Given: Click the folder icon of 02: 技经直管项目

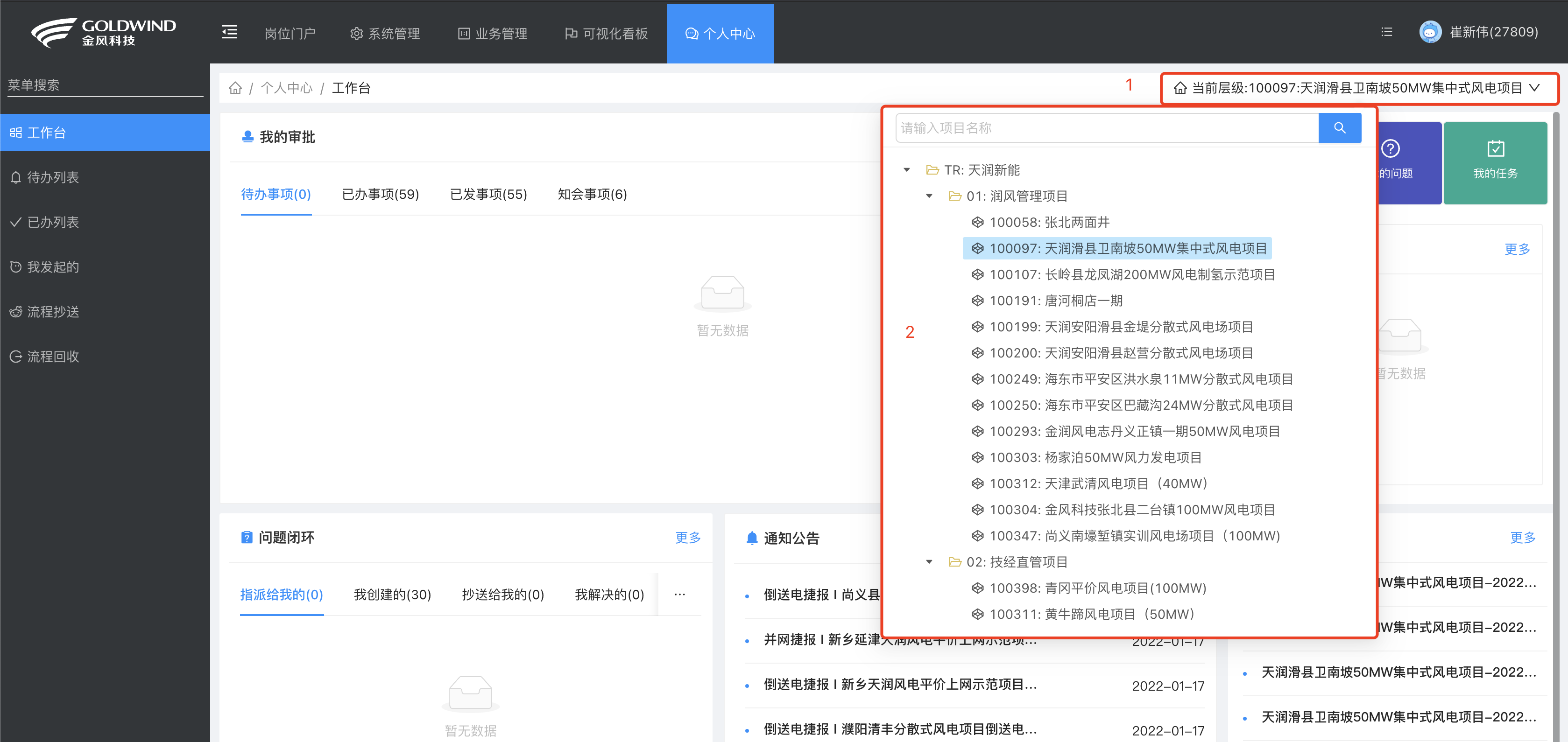Looking at the screenshot, I should tap(954, 561).
